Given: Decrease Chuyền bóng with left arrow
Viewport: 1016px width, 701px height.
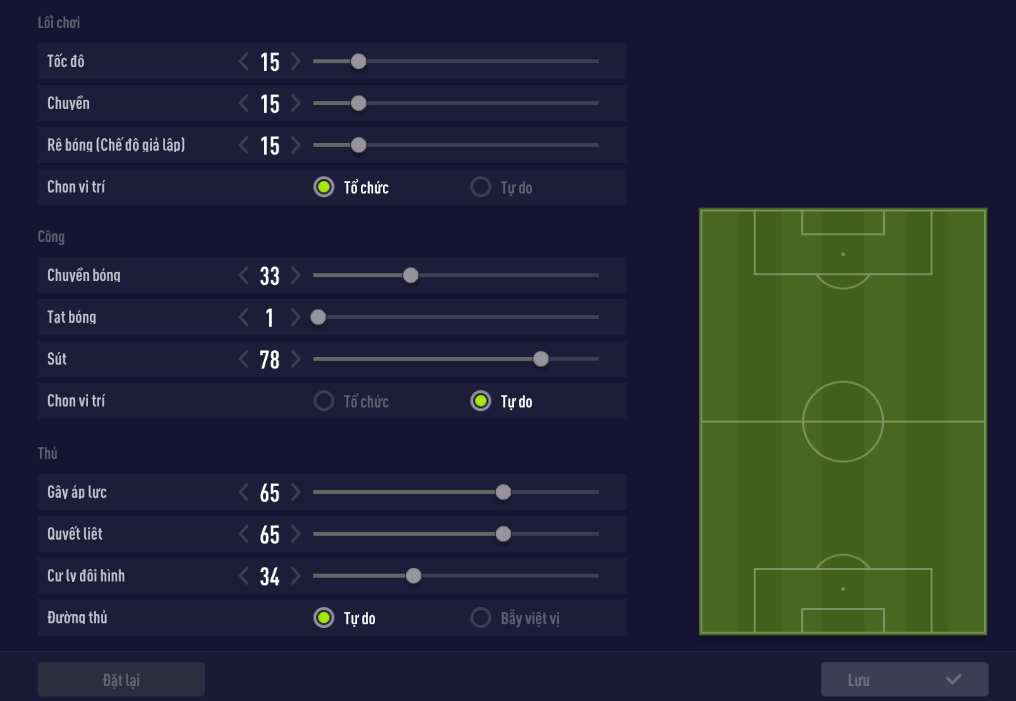Looking at the screenshot, I should (244, 276).
